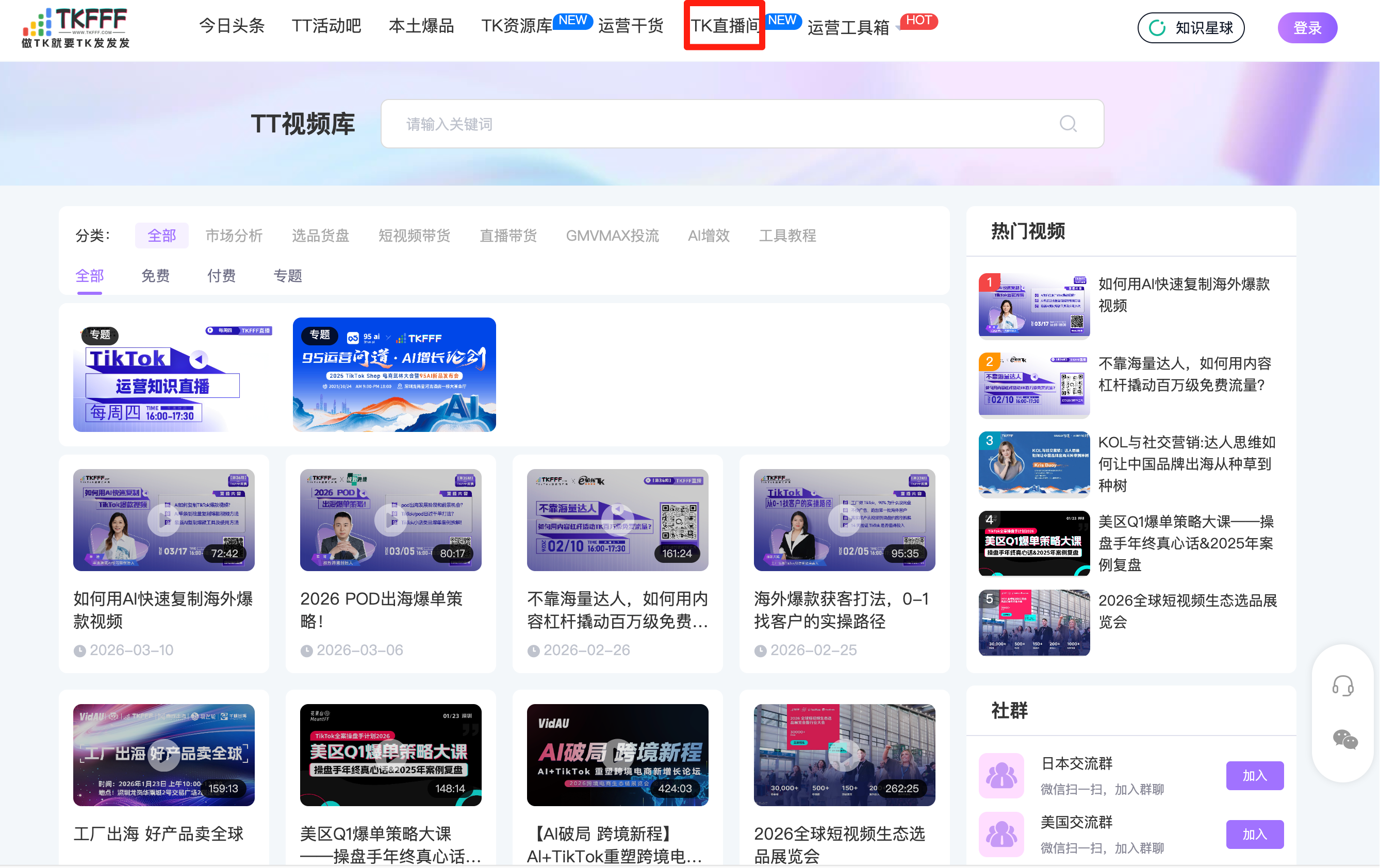Click play on the AI爆款视频 video thumbnail
This screenshot has width=1380, height=868.
point(163,520)
